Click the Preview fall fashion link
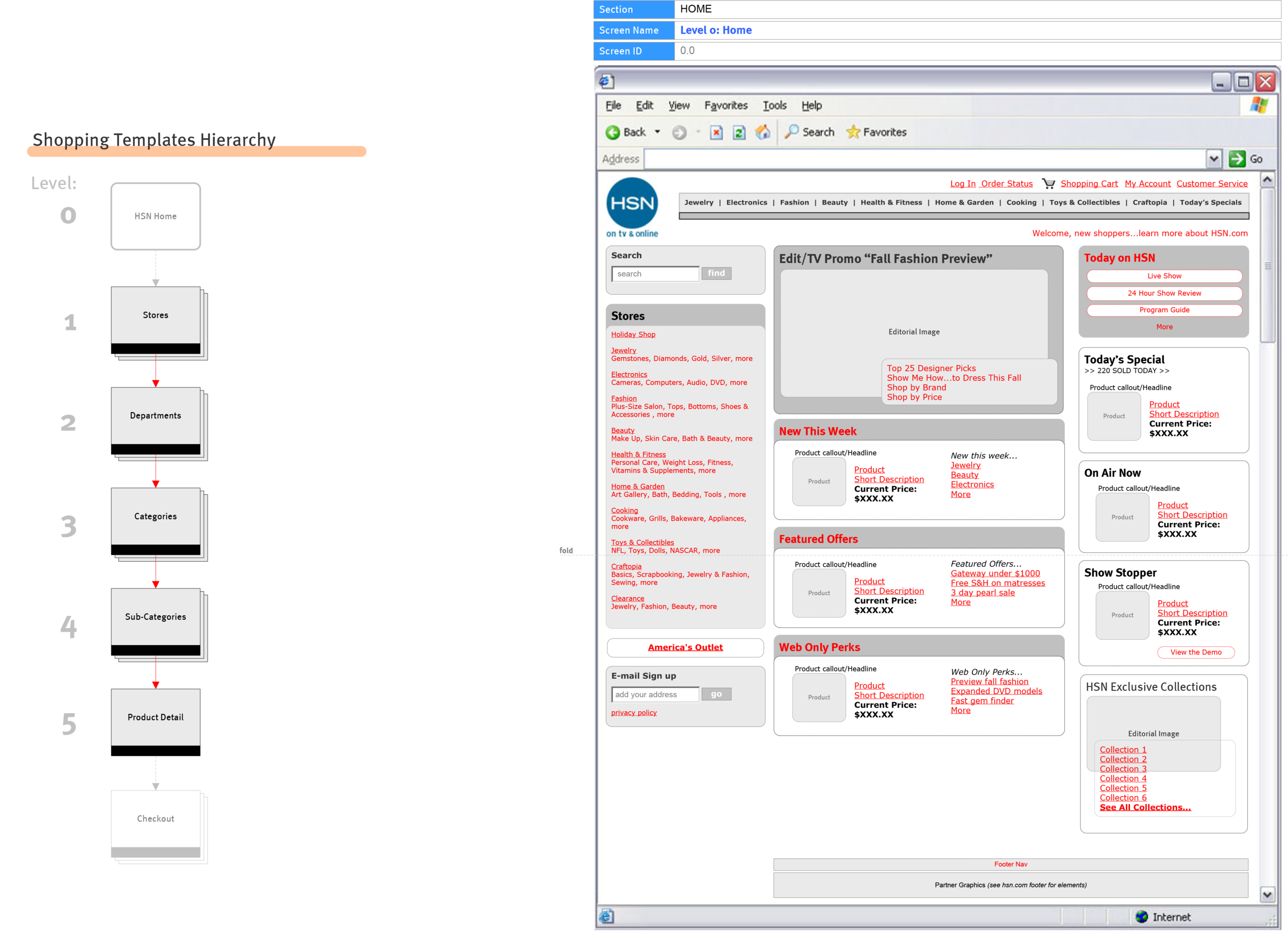Image resolution: width=1288 pixels, height=942 pixels. 989,681
